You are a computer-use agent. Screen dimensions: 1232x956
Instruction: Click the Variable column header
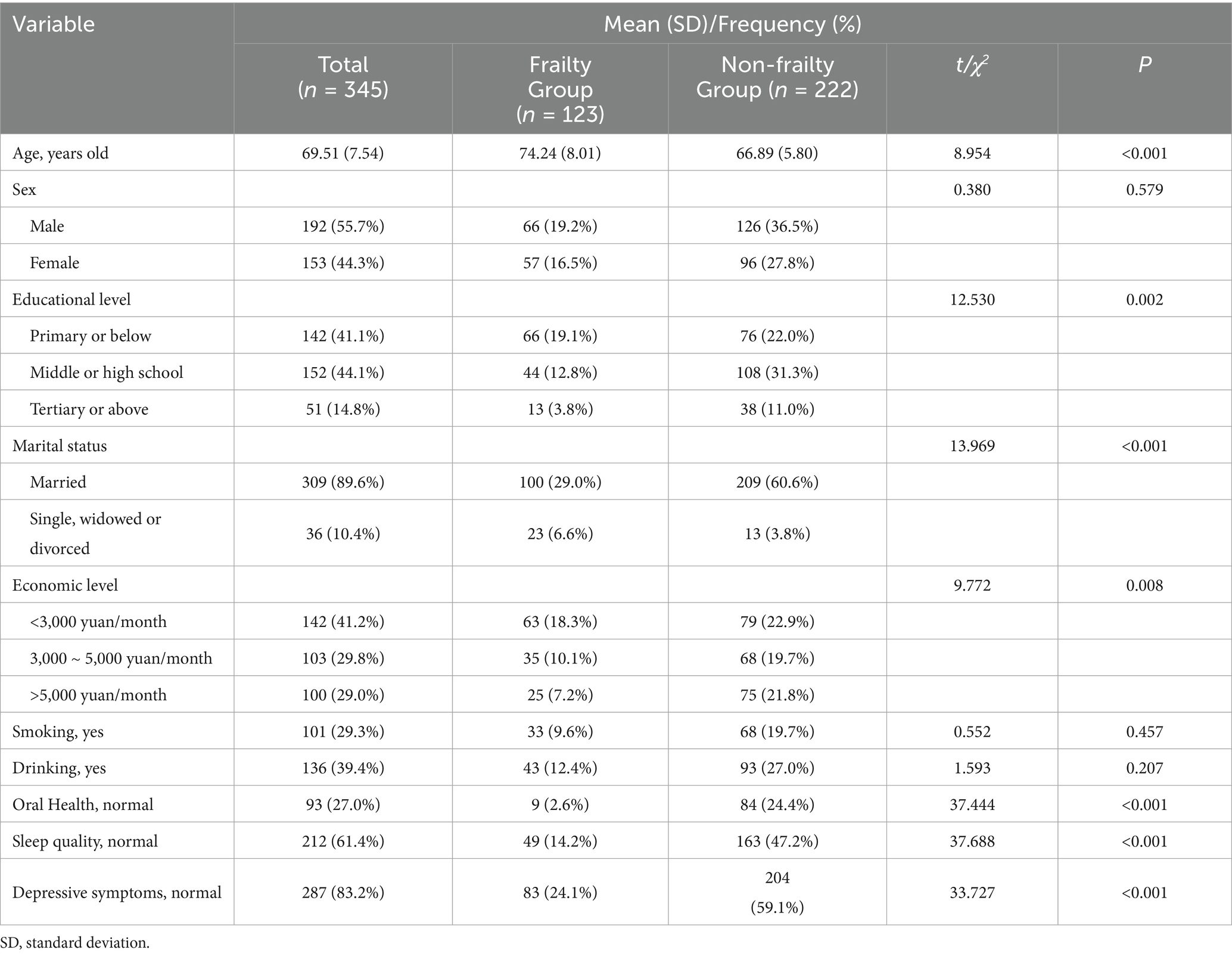[54, 24]
